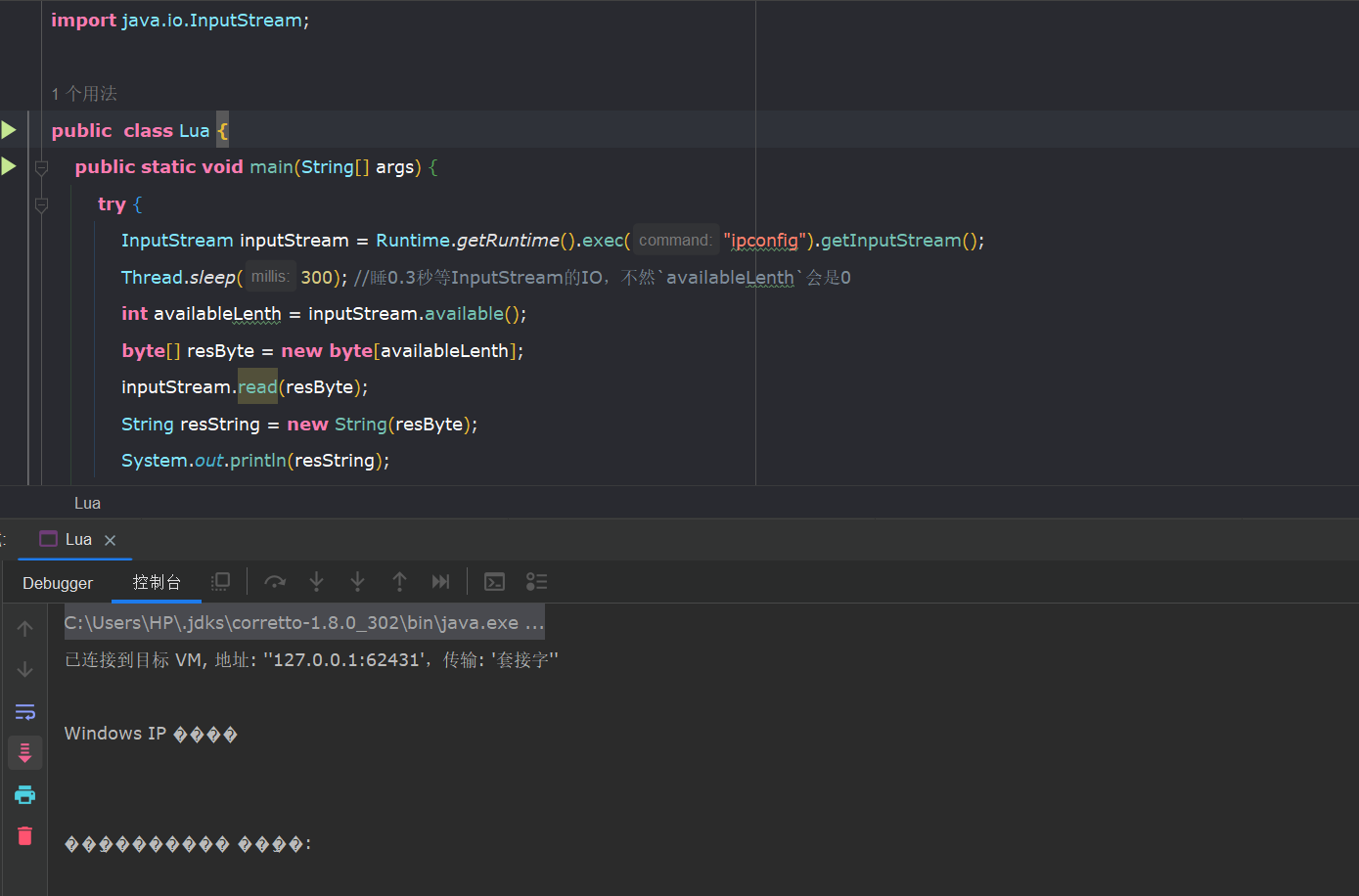
Task: Clear console with the trash icon
Action: click(x=25, y=836)
